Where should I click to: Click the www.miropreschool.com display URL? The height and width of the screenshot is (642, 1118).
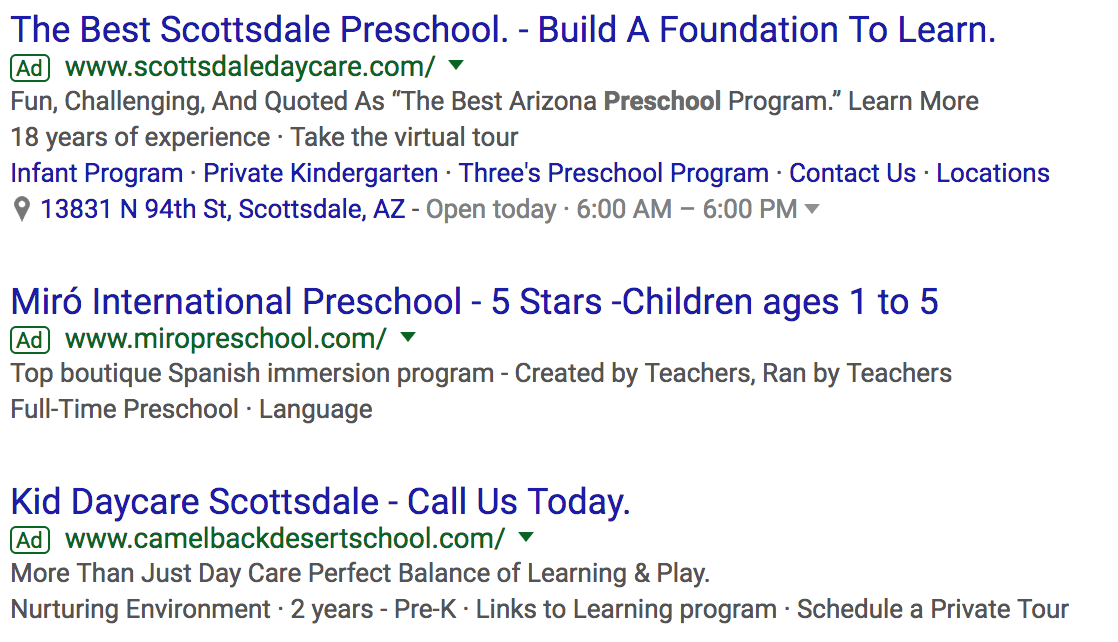(225, 339)
